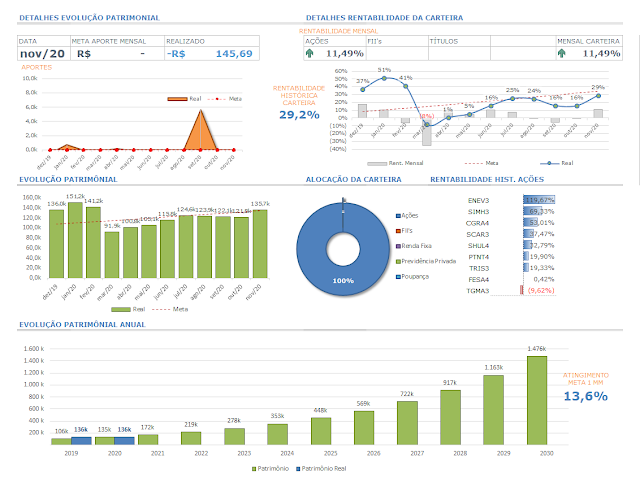Viewport: 640px width, 478px height.
Task: Click the DETALHES RENTABILIDADE DA CARTEIRA heading
Action: [x=384, y=18]
